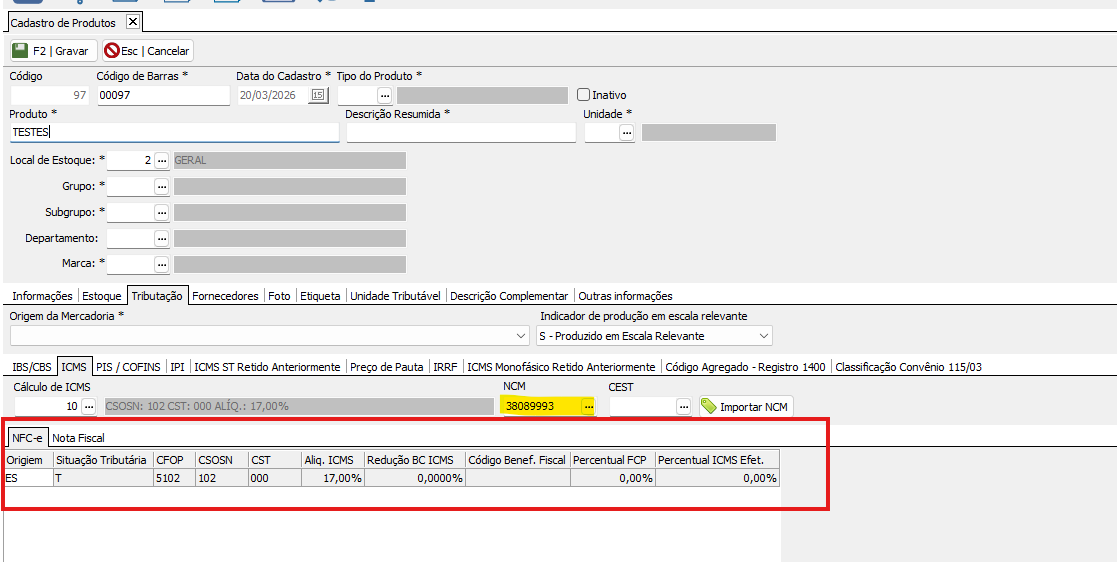Expand the Origem da Mercadoria dropdown
1117x562 pixels.
tap(520, 336)
